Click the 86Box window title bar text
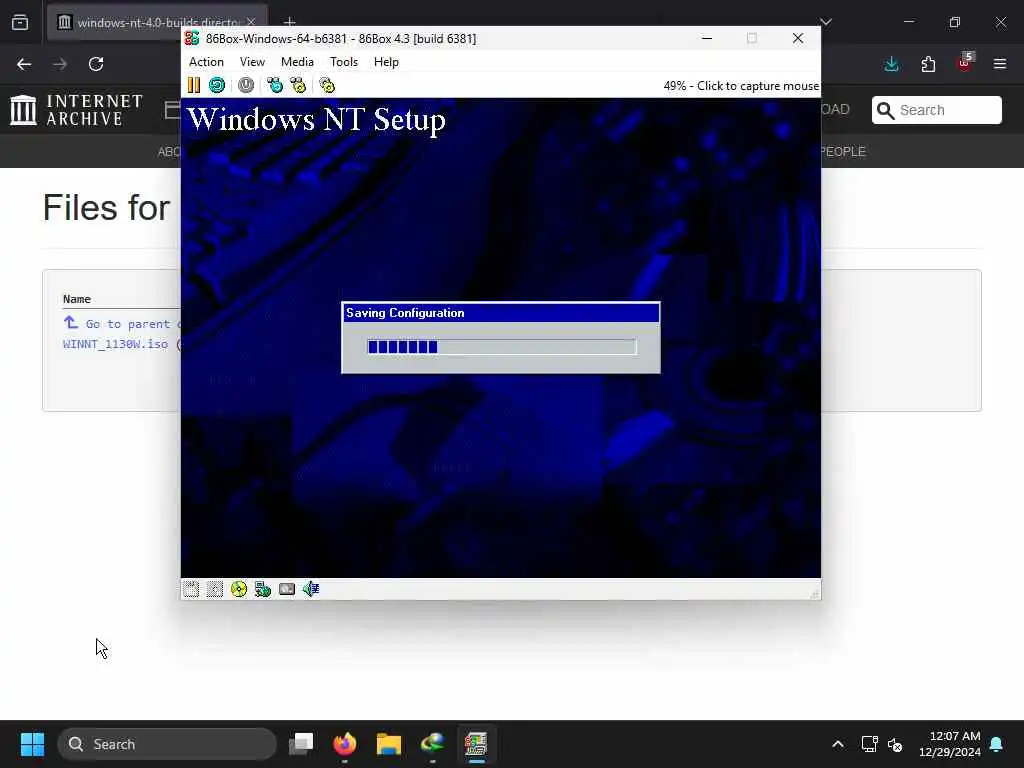1024x768 pixels. point(341,39)
